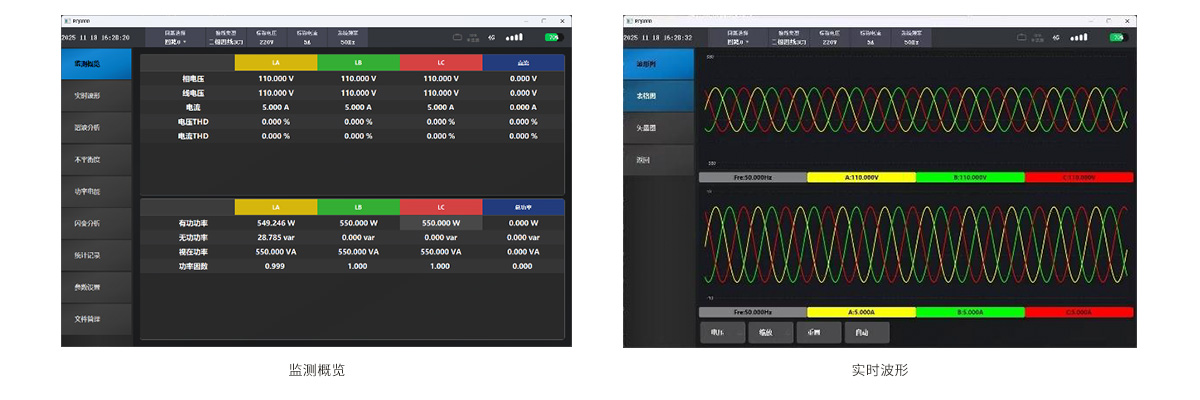Click 三相四线 wiring type in left window header

point(226,38)
